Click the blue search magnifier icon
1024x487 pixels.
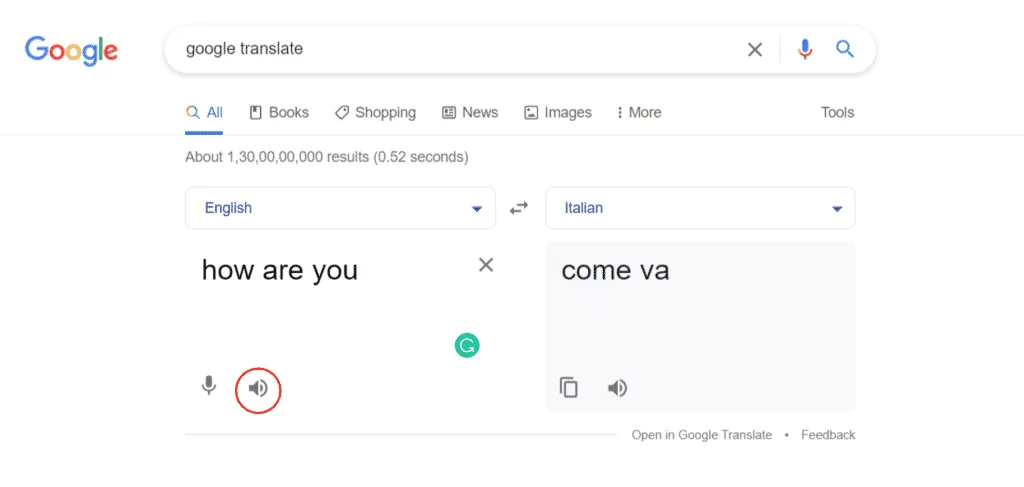point(845,48)
